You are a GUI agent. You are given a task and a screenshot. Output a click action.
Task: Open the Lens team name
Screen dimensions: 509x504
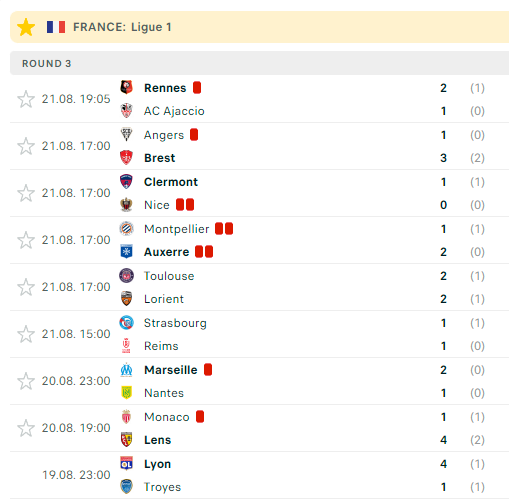[157, 440]
